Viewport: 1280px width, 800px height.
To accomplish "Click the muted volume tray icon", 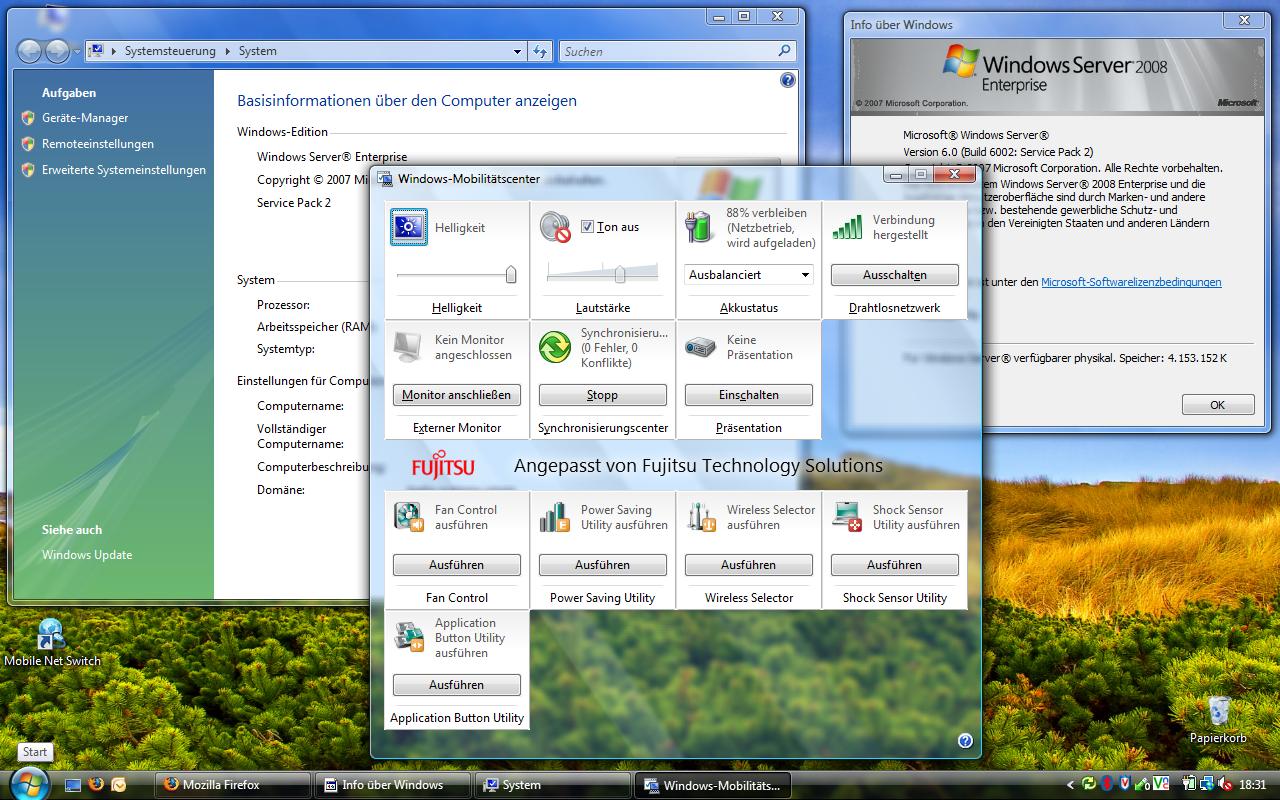I will click(1225, 785).
